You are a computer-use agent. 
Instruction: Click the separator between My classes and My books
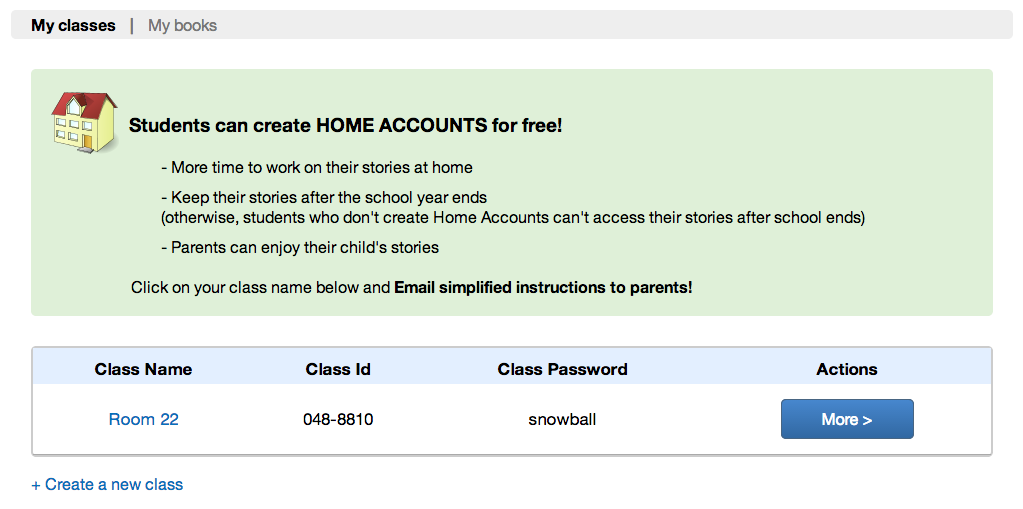pos(131,25)
